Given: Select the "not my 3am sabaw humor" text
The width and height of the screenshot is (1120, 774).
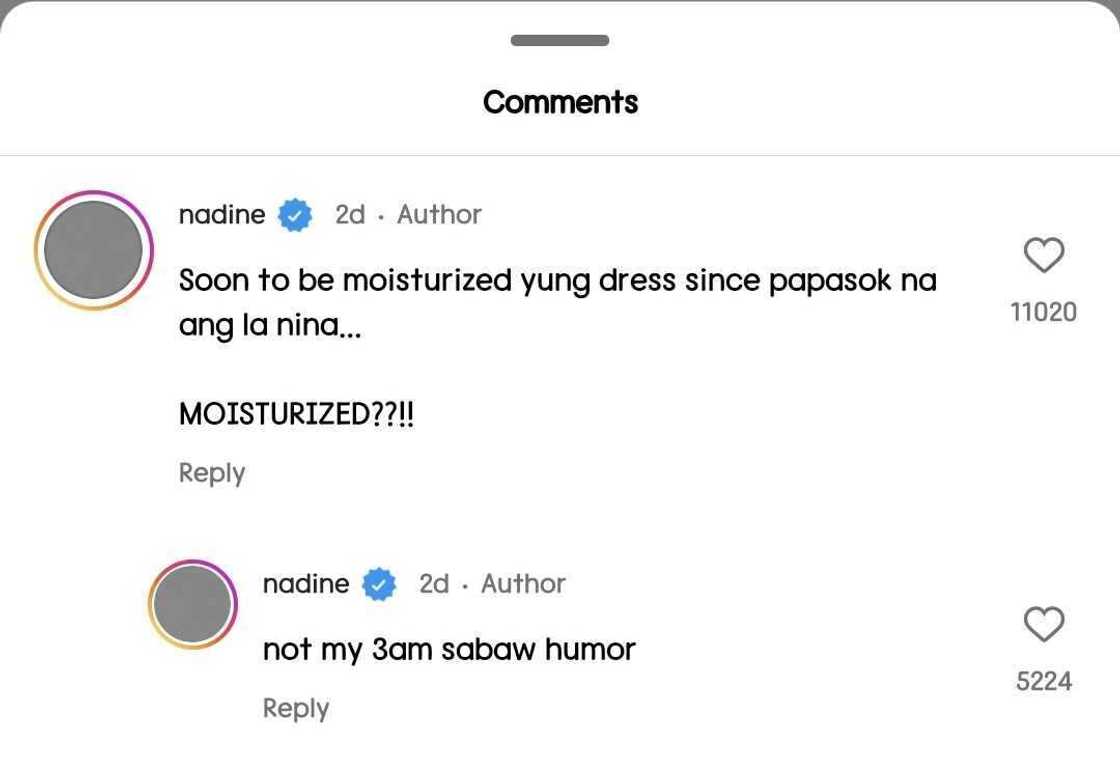Looking at the screenshot, I should pyautogui.click(x=449, y=650).
